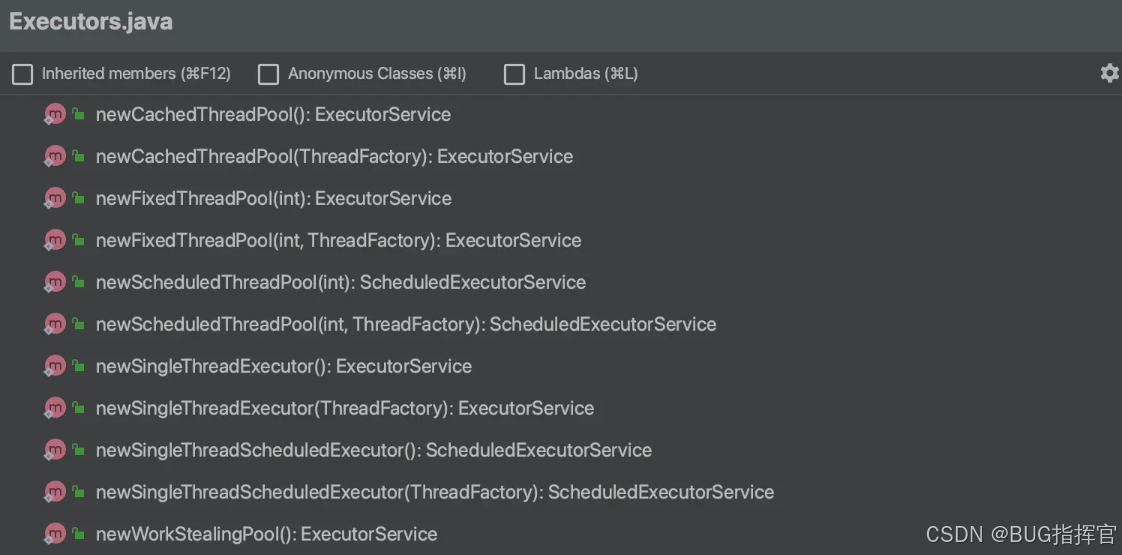The height and width of the screenshot is (555, 1122).
Task: Click green public lock icon on newSingleThreadScheduledExecutor()
Action: pyautogui.click(x=78, y=450)
